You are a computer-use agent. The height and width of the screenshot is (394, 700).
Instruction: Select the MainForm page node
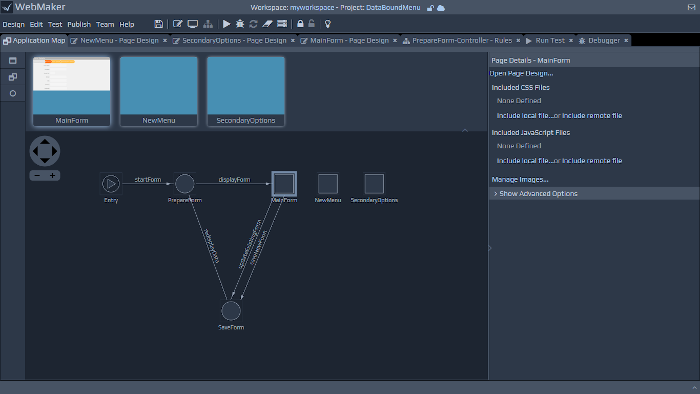tap(284, 184)
